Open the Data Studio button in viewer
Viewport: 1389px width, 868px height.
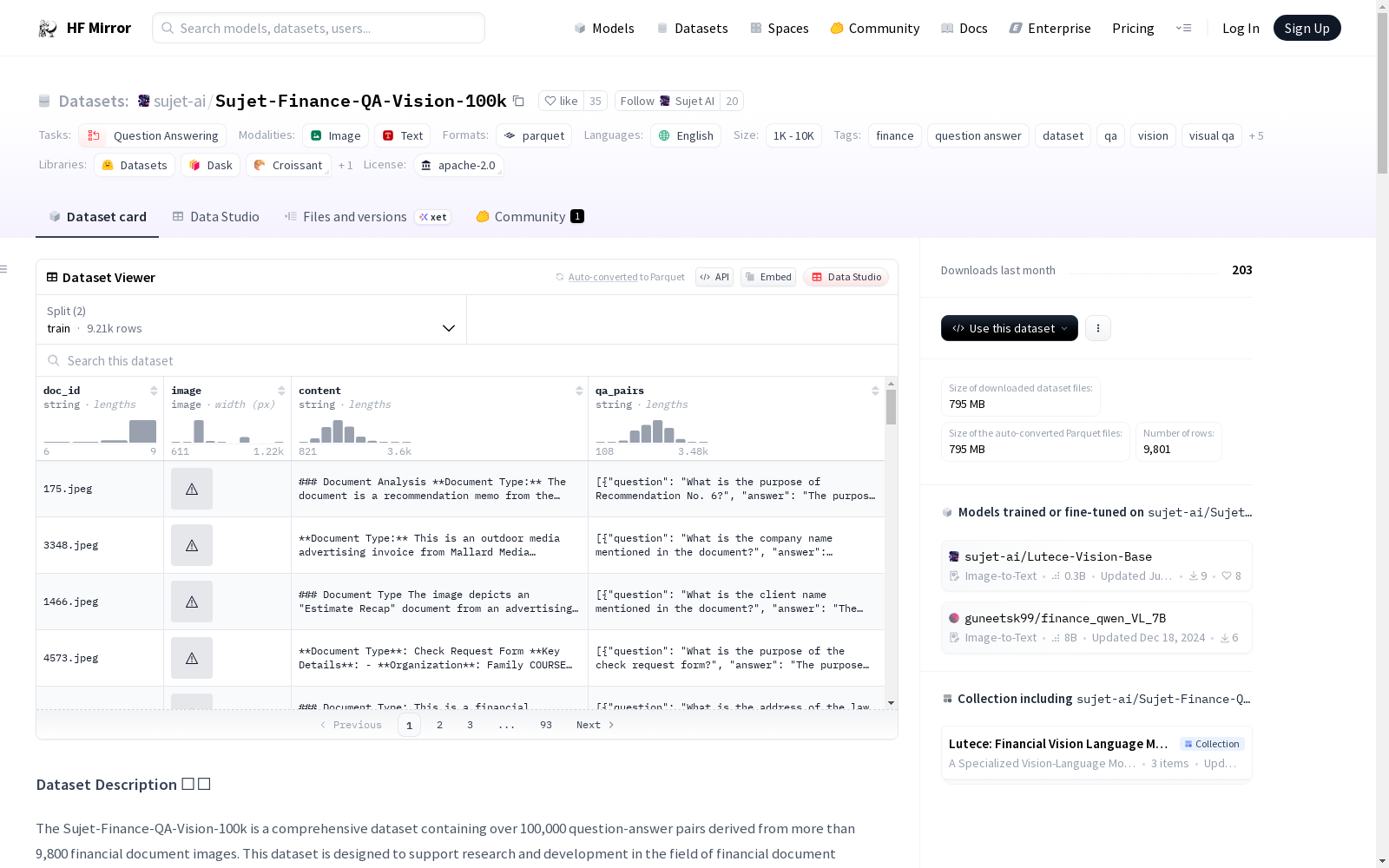click(x=846, y=277)
